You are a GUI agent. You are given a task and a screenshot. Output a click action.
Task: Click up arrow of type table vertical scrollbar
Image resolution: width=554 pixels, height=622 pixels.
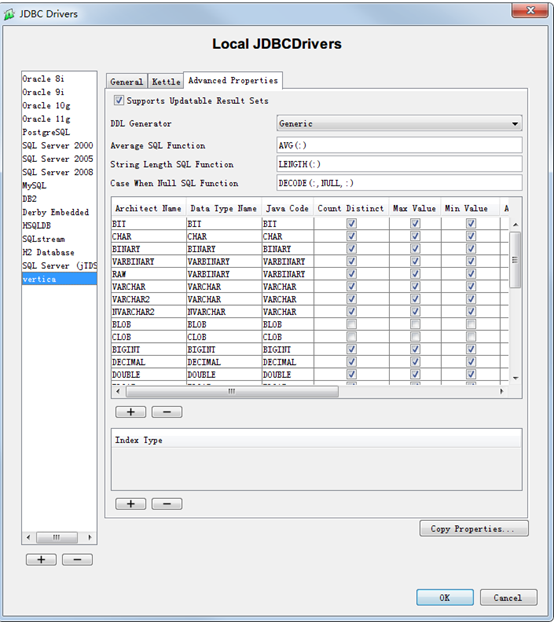(x=515, y=225)
